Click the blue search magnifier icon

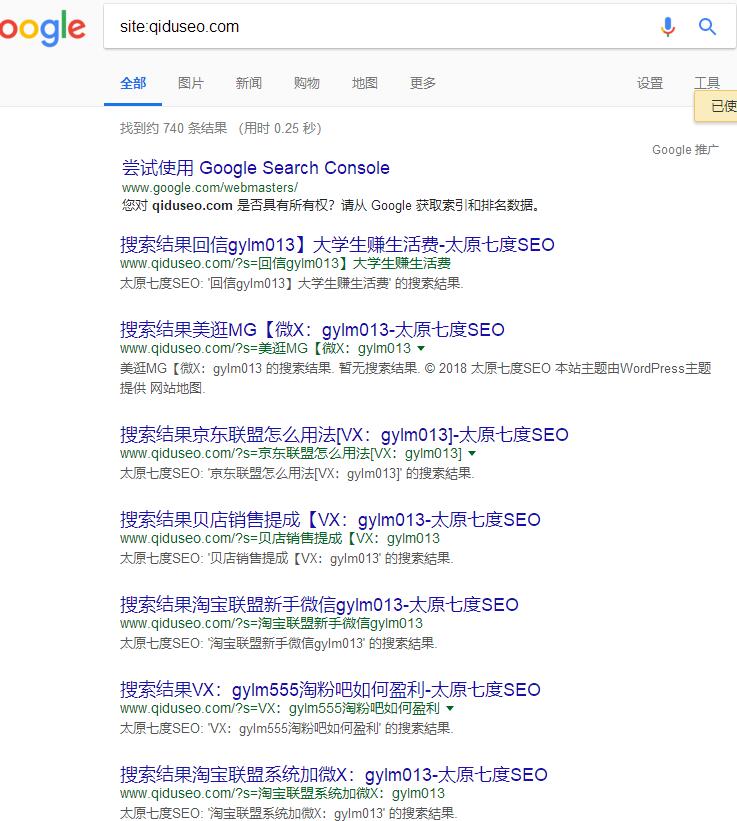pos(707,26)
